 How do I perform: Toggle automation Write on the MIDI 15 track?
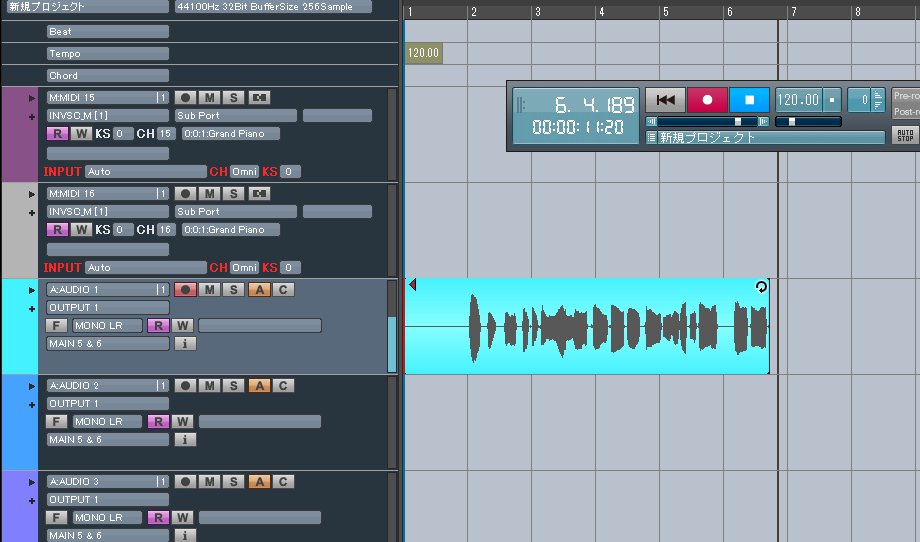click(x=81, y=134)
